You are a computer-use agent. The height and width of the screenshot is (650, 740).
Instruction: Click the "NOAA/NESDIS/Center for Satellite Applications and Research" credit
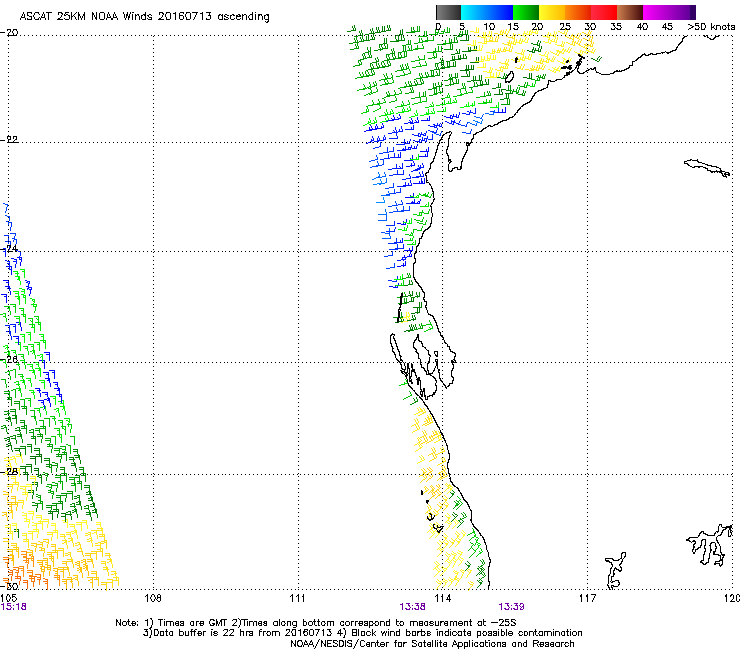pyautogui.click(x=432, y=643)
